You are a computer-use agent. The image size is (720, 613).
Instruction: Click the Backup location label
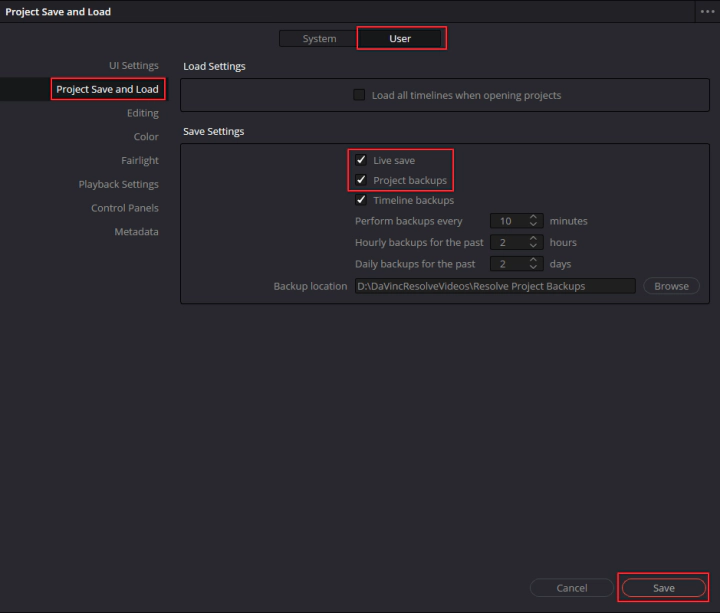click(x=310, y=286)
